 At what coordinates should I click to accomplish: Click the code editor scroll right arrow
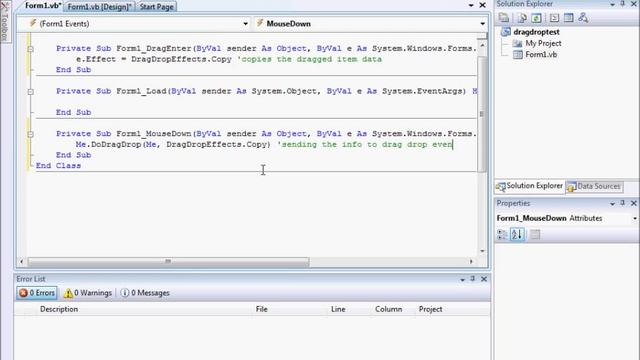point(471,261)
